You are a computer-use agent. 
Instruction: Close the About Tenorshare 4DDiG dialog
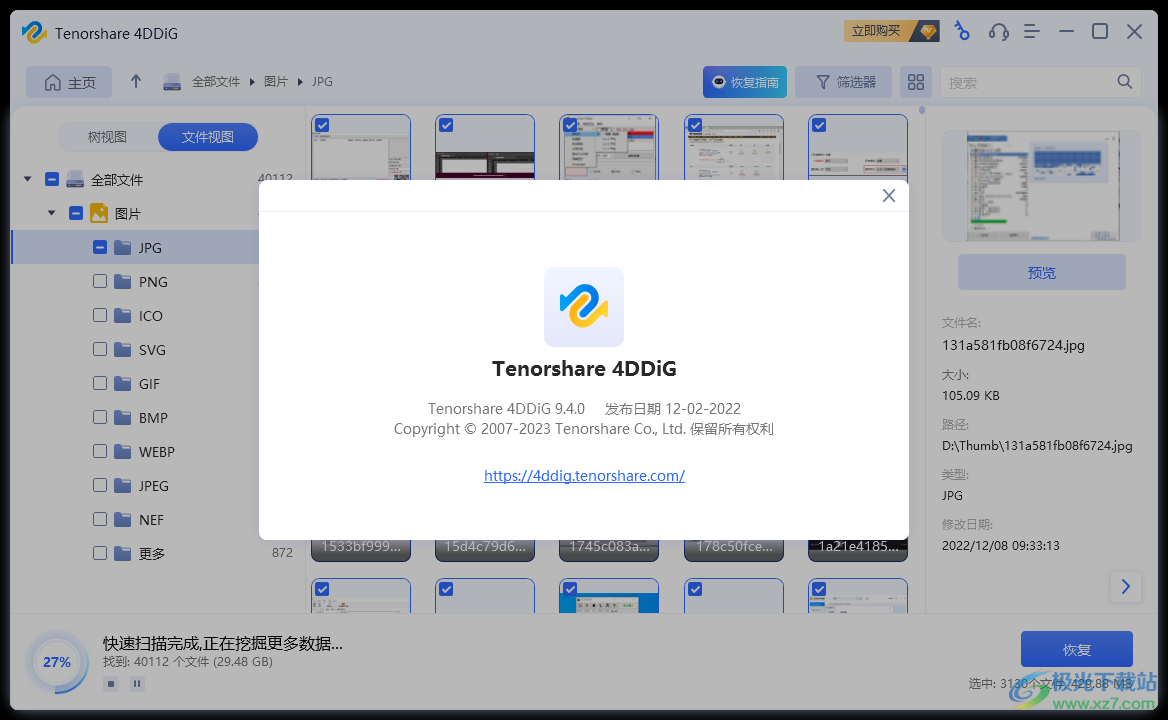click(889, 196)
